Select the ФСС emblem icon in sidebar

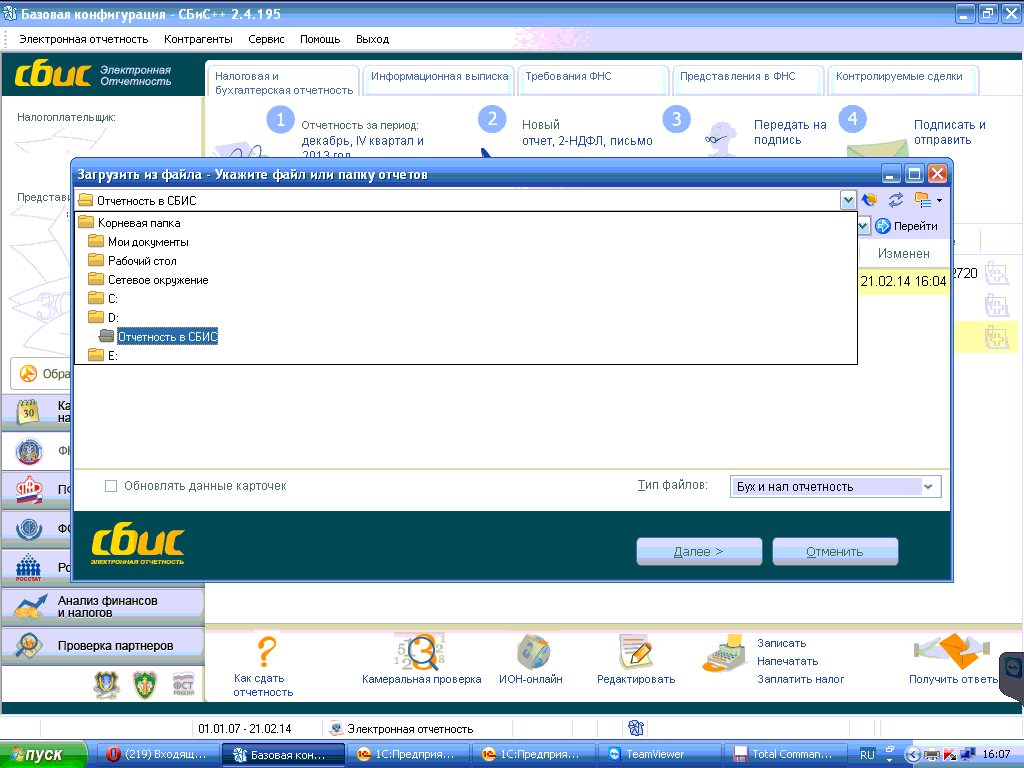(x=29, y=529)
